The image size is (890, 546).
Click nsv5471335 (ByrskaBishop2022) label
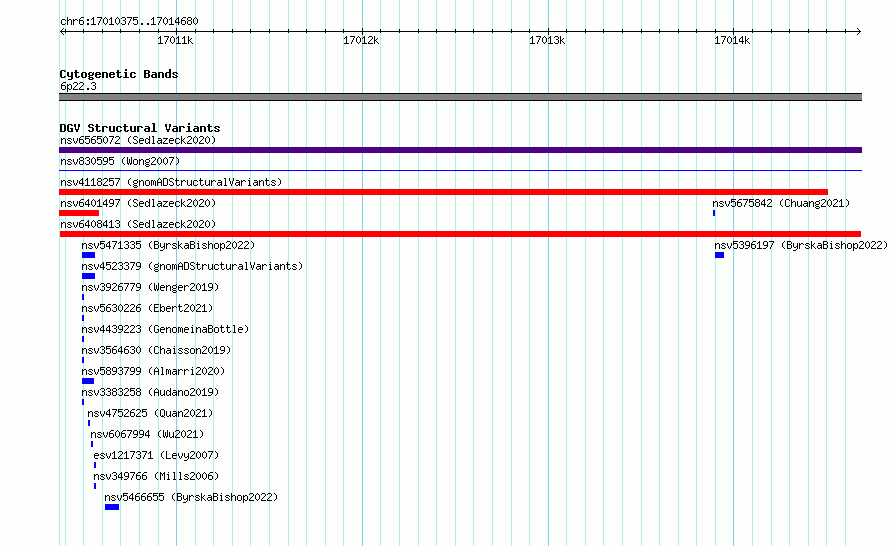tap(168, 245)
